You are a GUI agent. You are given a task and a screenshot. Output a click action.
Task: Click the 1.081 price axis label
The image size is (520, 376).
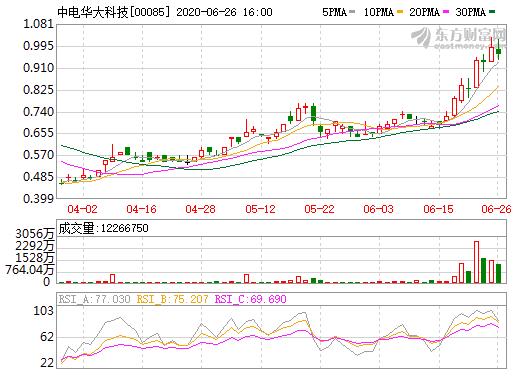pyautogui.click(x=38, y=24)
